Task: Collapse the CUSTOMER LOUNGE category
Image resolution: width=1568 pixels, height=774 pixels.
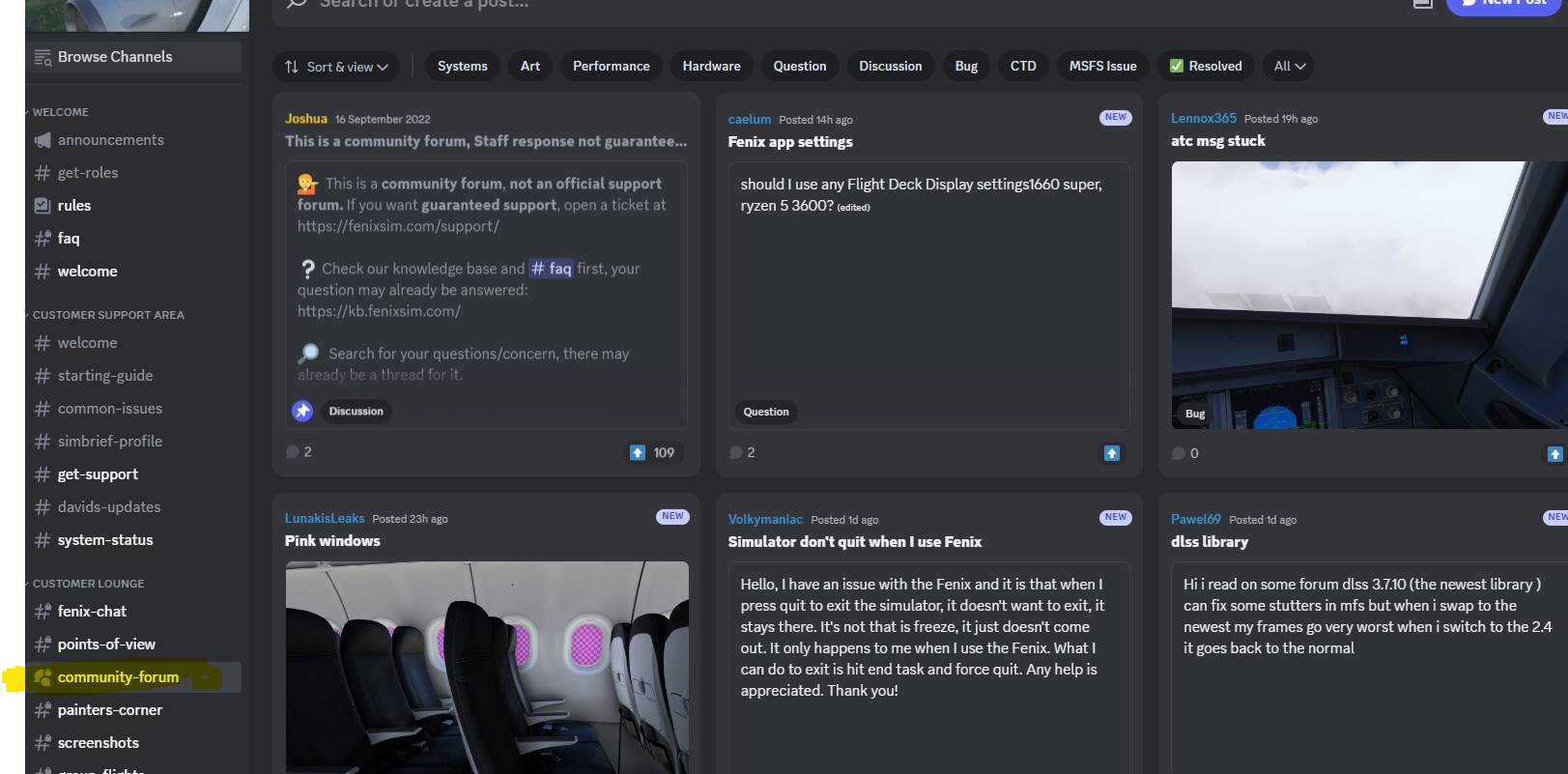Action: (87, 584)
